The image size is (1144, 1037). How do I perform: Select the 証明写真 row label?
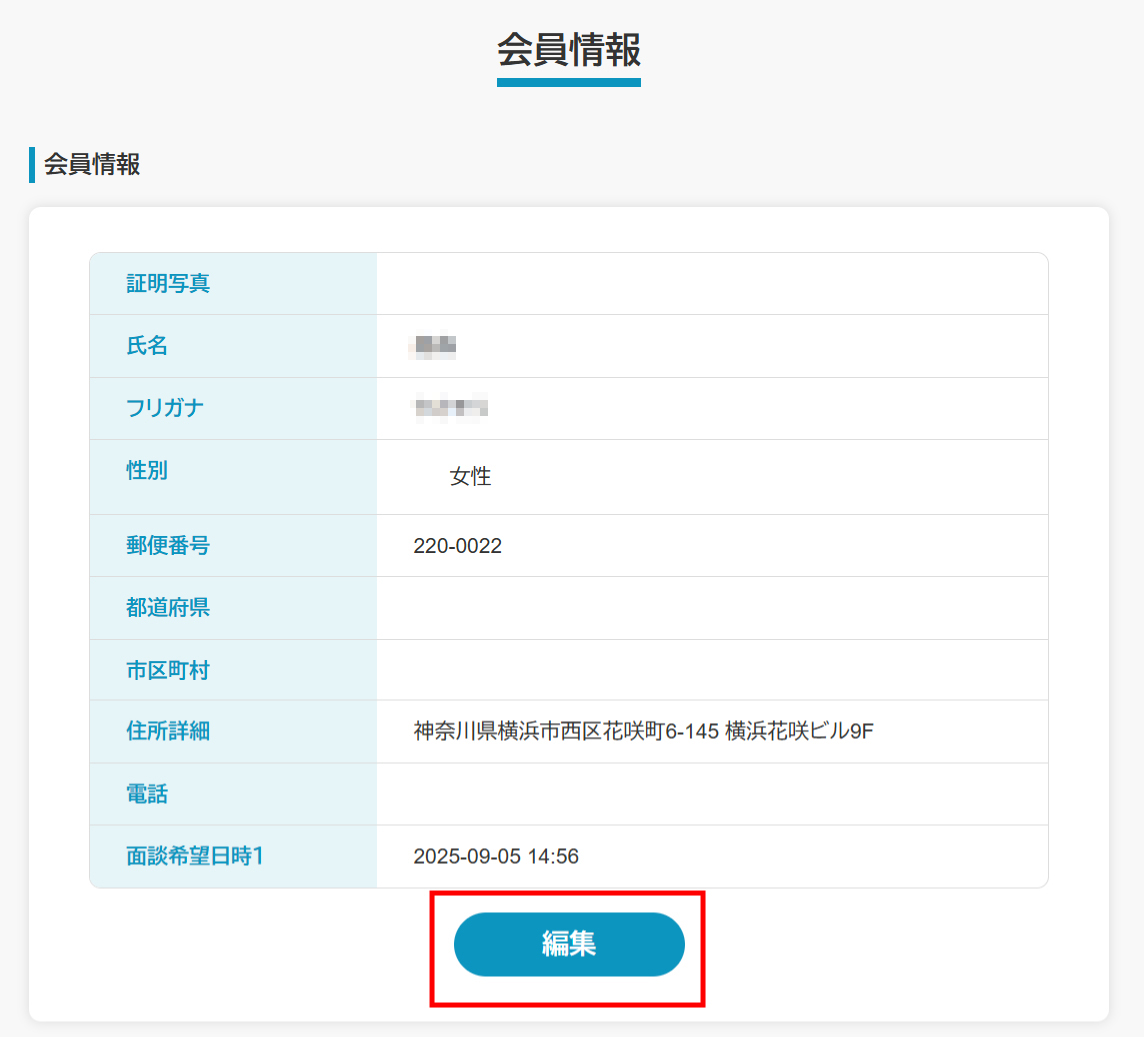(x=168, y=284)
